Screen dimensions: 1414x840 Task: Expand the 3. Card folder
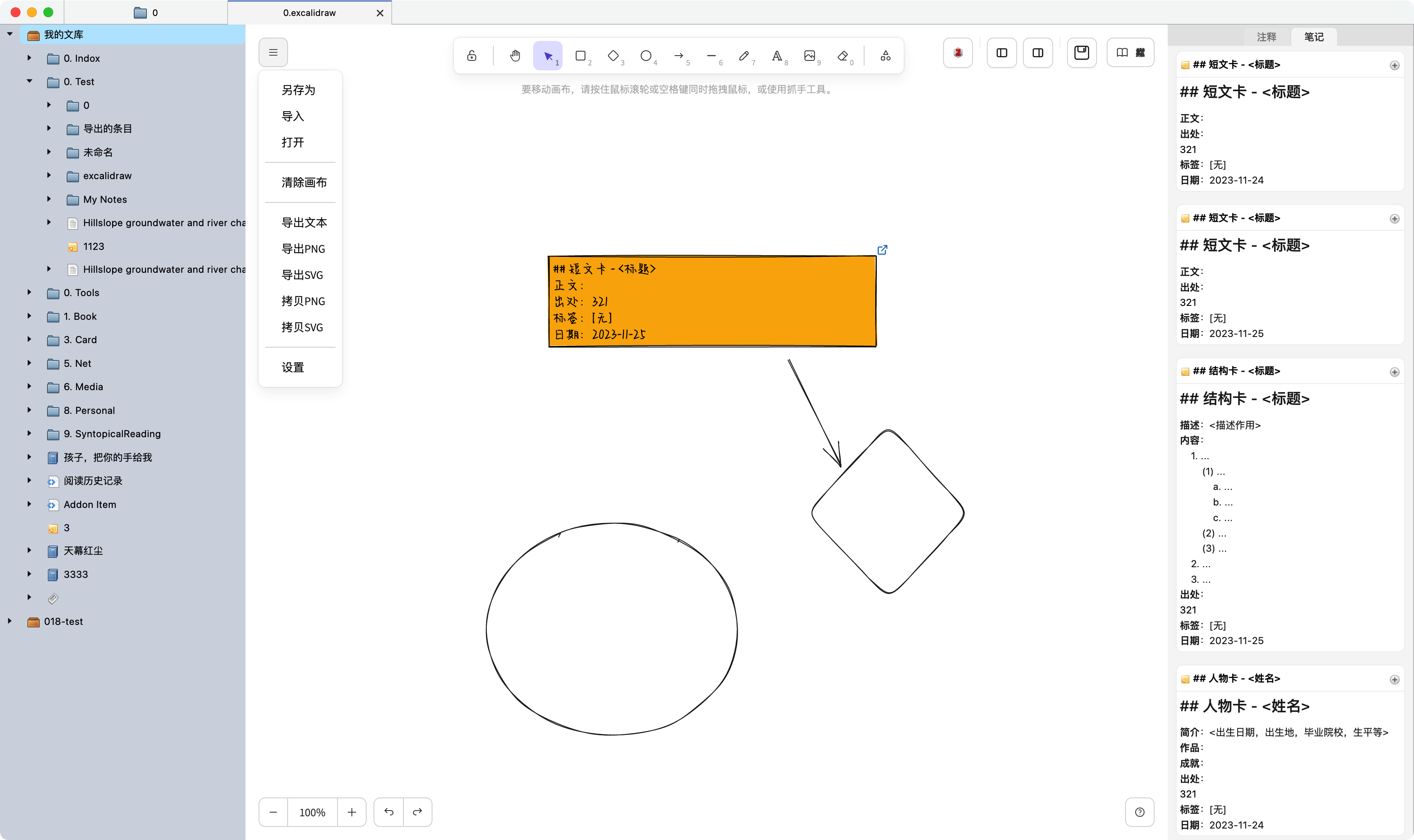click(29, 339)
